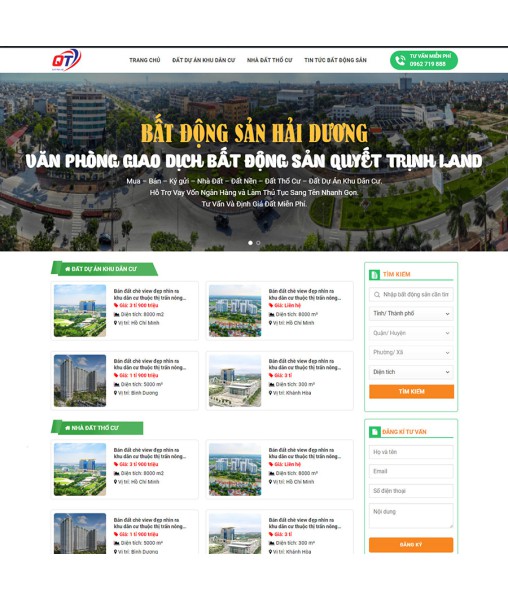Click the Họ và tên input field
The image size is (508, 600).
tap(411, 452)
